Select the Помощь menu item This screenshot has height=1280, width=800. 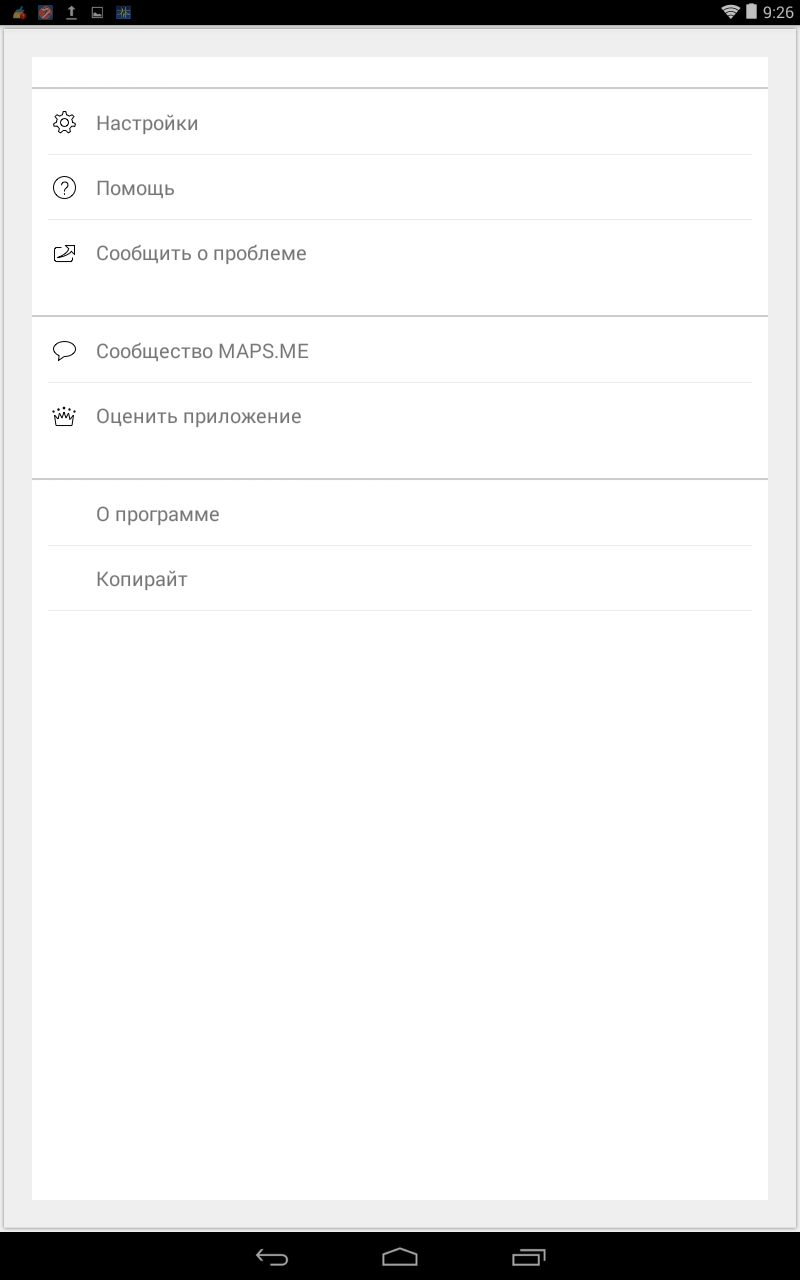135,188
